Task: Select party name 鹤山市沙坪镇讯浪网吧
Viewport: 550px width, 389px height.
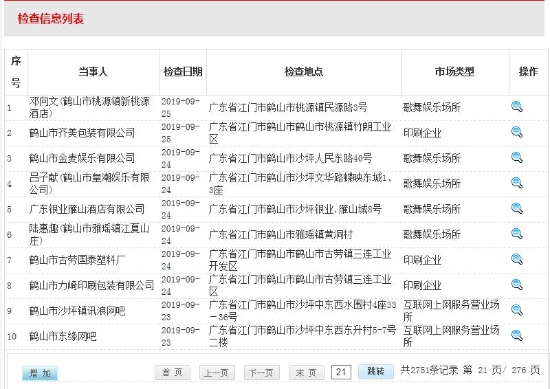Action: [77, 311]
